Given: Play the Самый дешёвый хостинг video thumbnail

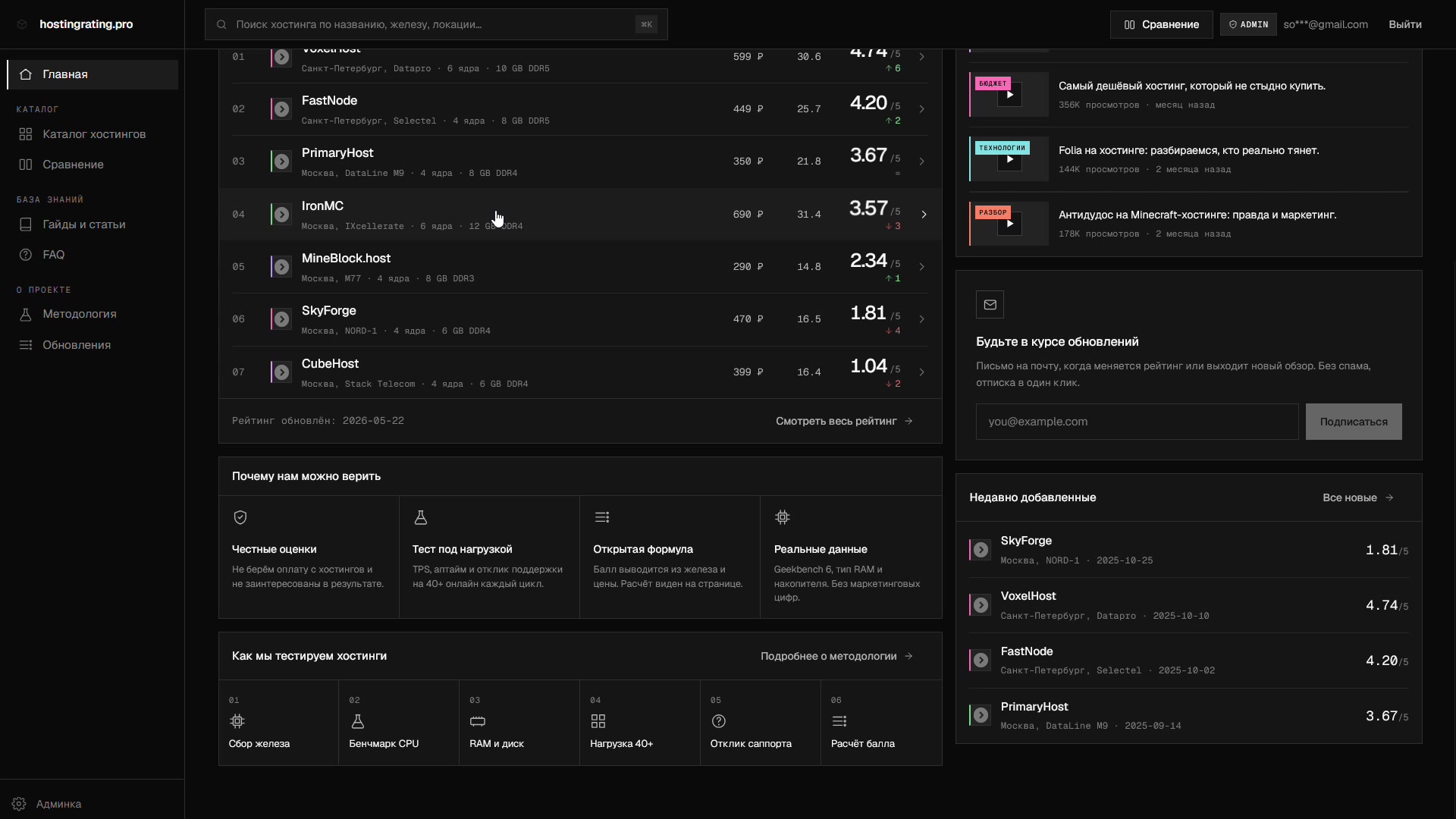Looking at the screenshot, I should [1009, 95].
